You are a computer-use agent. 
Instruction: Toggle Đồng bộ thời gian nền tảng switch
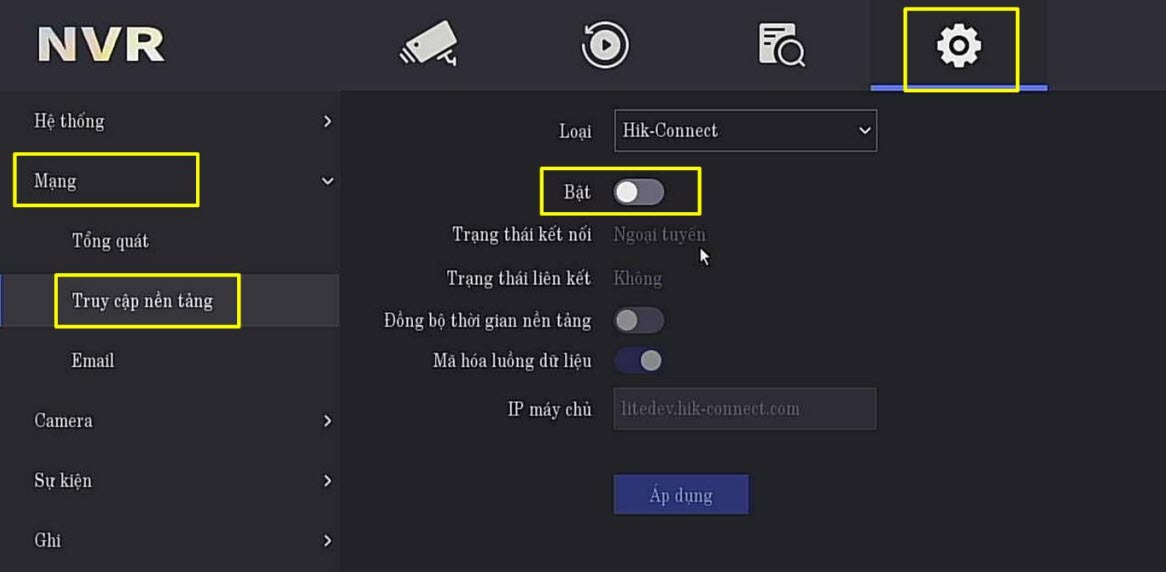pos(639,320)
